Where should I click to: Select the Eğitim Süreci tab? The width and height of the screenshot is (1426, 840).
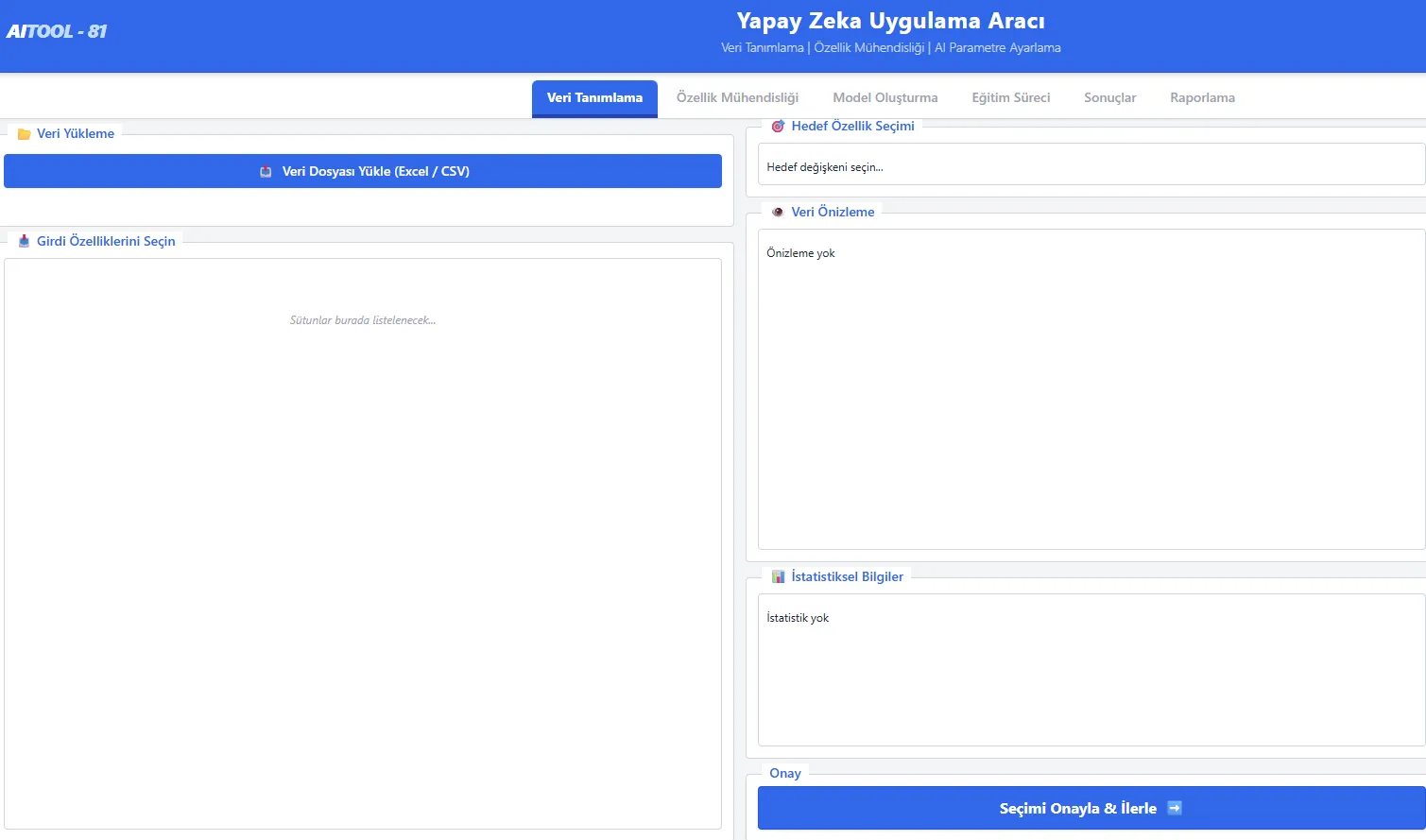click(1010, 98)
